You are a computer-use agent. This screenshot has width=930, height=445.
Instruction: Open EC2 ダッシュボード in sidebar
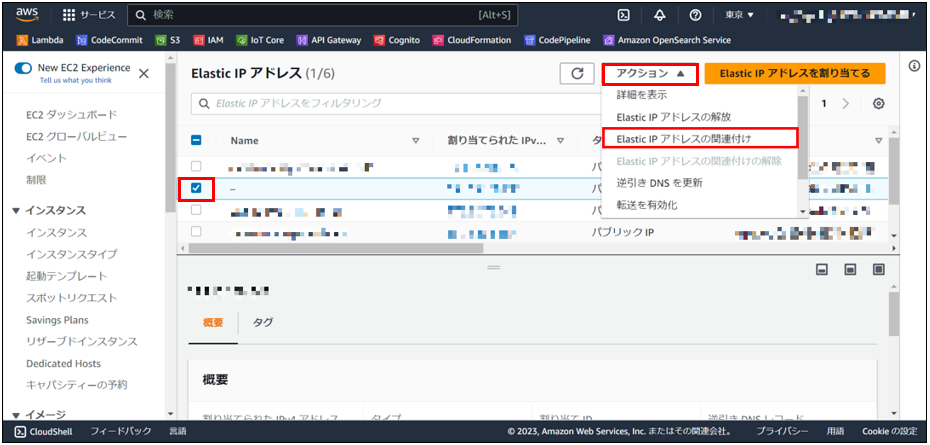(x=72, y=115)
